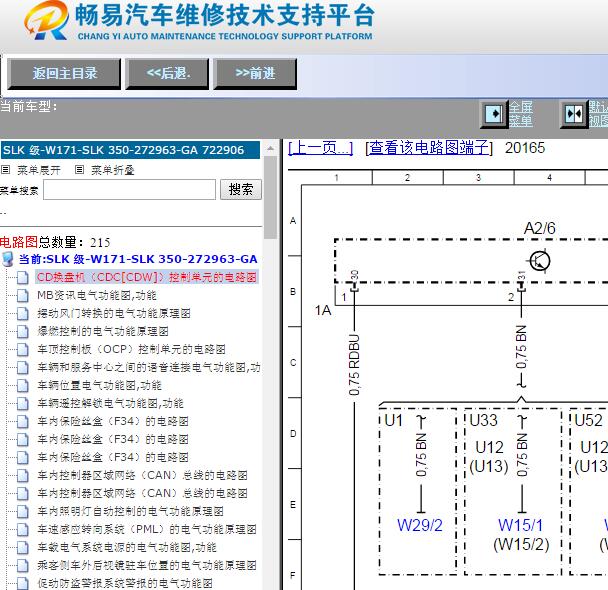Open 车速感应转向系统 (PML) 的电气功能原理图
The height and width of the screenshot is (590, 608).
147,529
